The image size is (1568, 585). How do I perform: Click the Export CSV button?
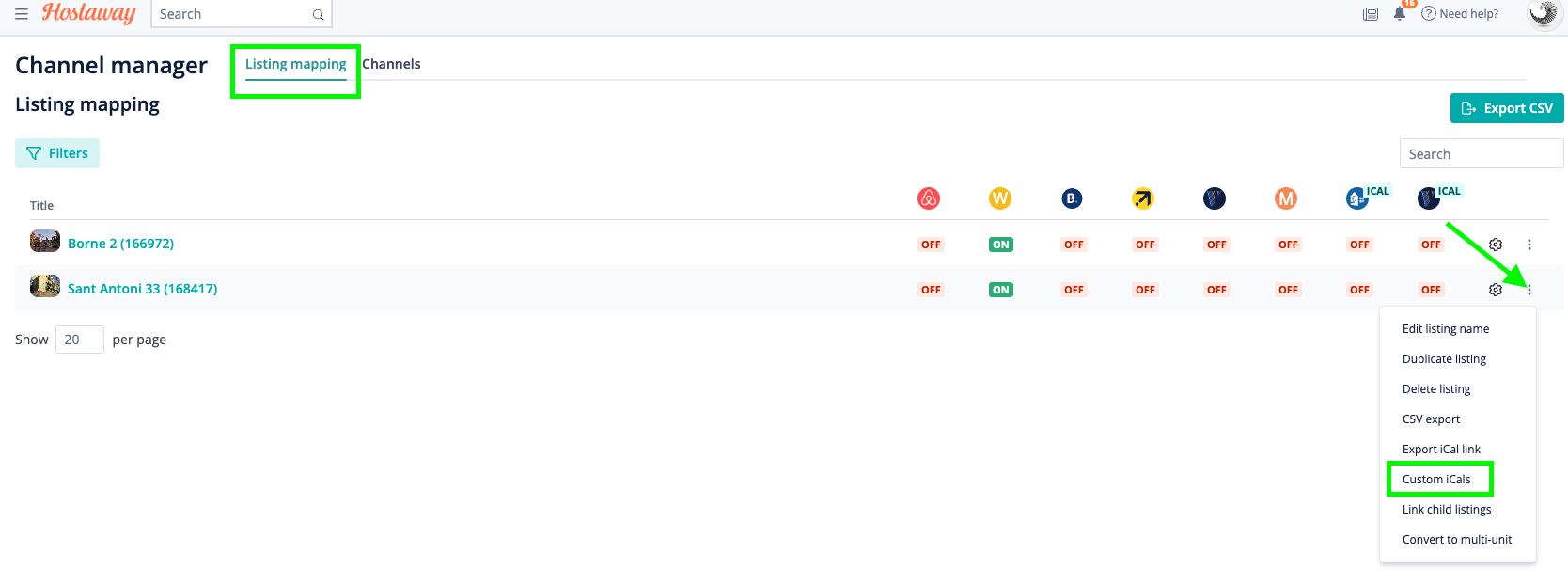pyautogui.click(x=1507, y=108)
